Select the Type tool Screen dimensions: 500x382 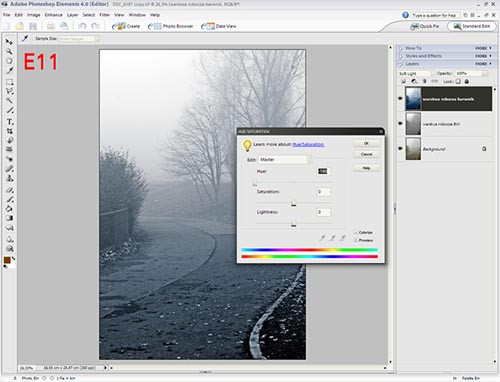9,122
